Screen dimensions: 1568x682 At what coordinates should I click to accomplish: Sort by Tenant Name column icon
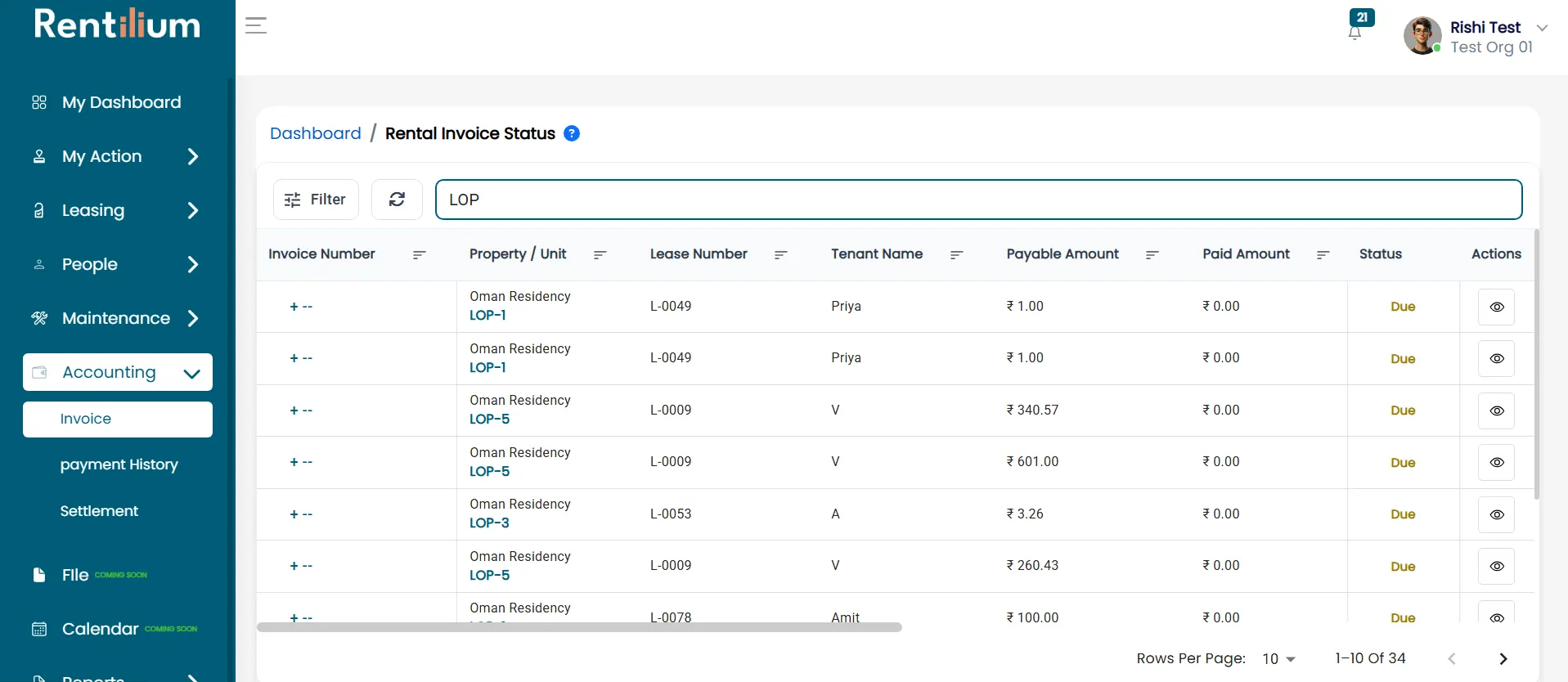click(x=956, y=254)
